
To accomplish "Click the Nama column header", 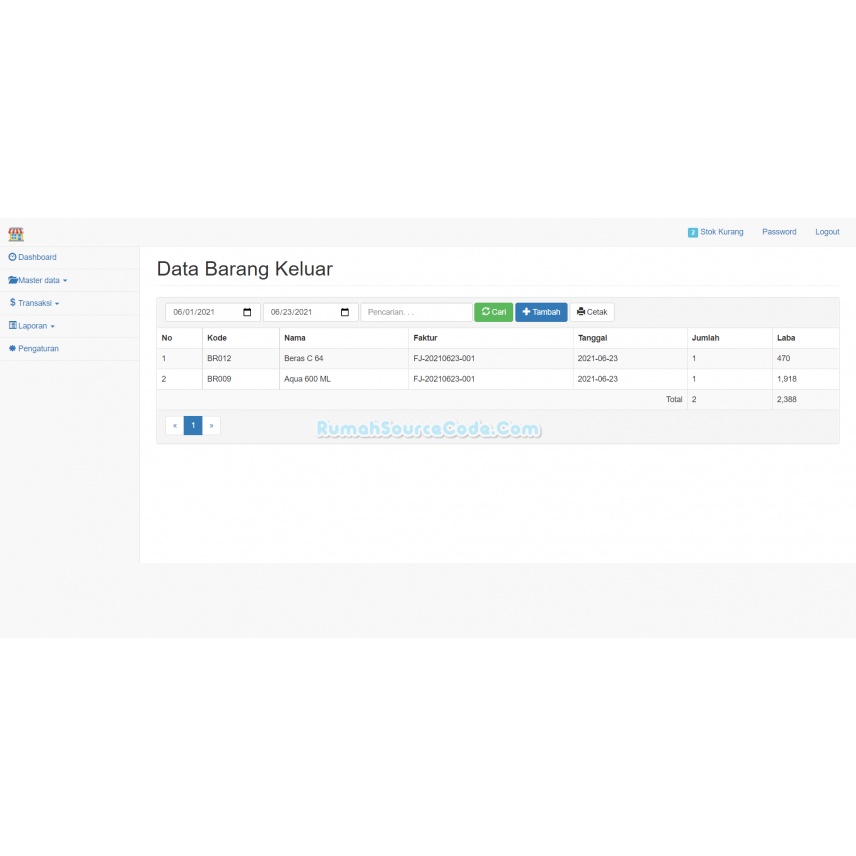I will coord(295,338).
